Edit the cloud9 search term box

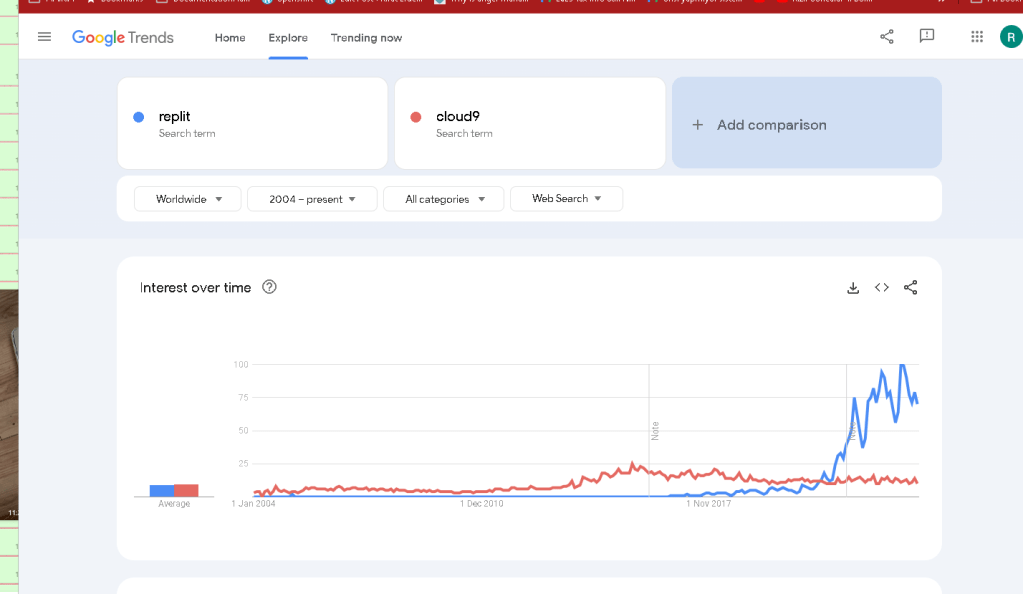click(x=530, y=123)
